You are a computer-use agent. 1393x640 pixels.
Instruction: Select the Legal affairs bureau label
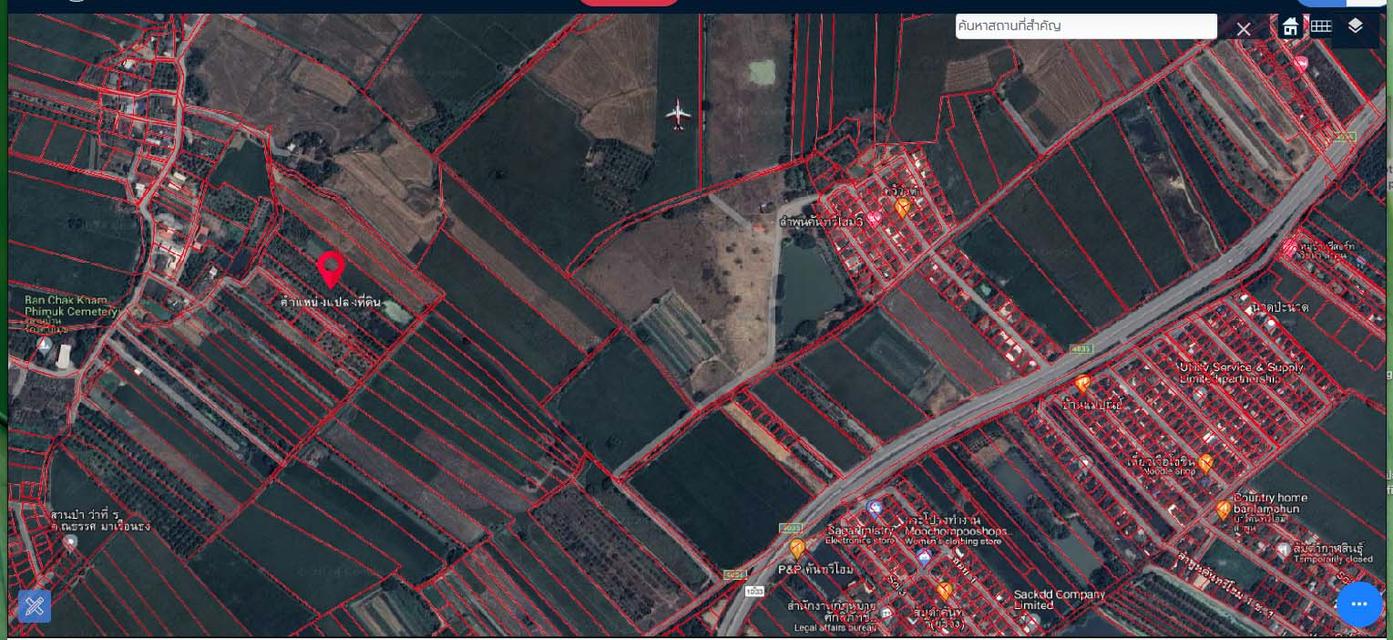[834, 627]
